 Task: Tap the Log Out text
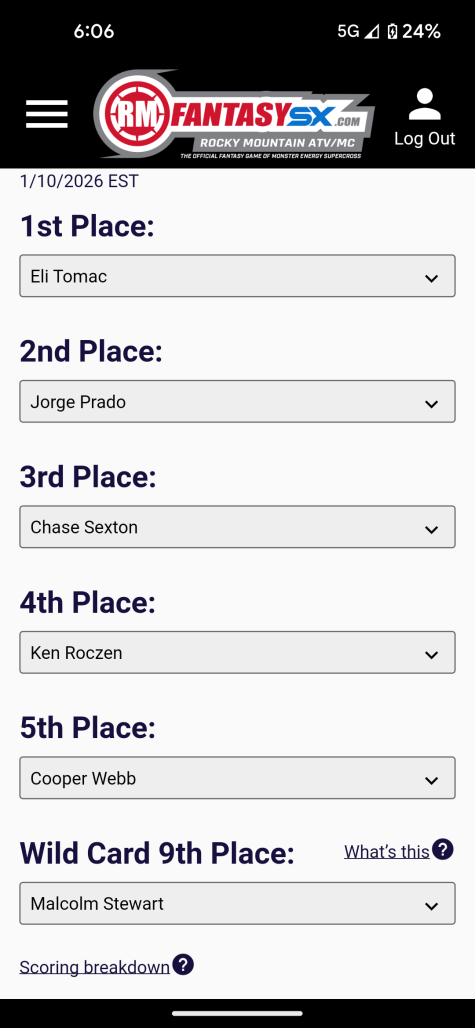(x=425, y=138)
